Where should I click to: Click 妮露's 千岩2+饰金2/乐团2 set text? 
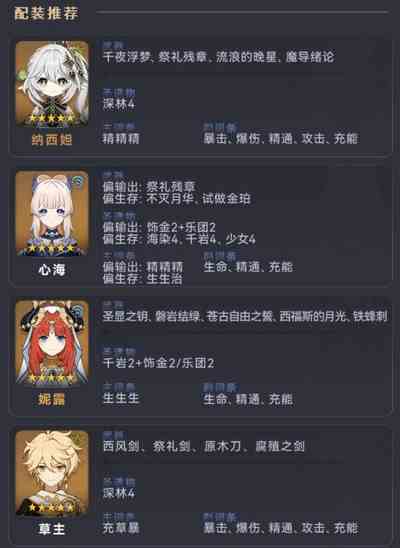tap(158, 363)
